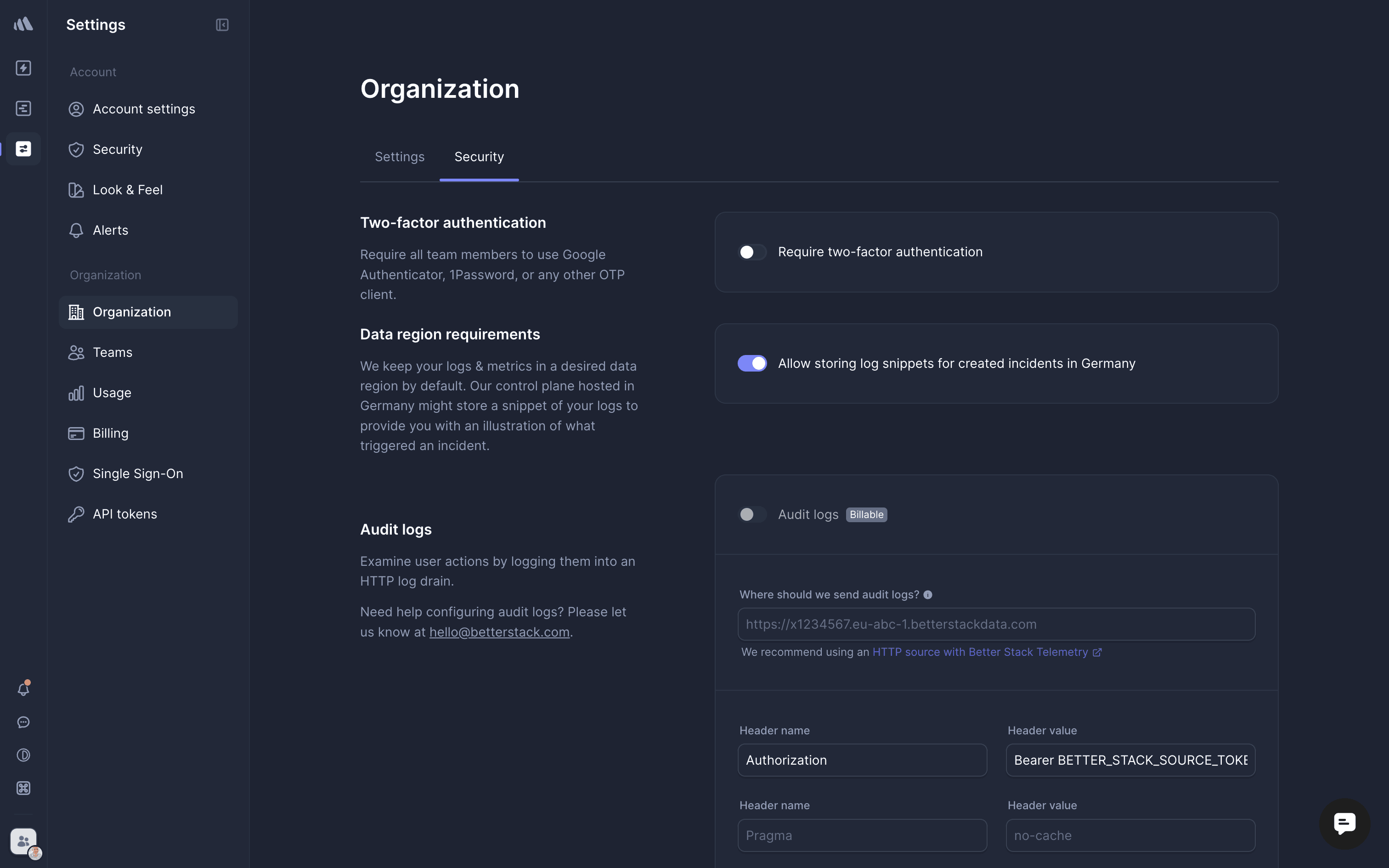Click the chat bubble icon in rail
Image resolution: width=1389 pixels, height=868 pixels.
23,722
